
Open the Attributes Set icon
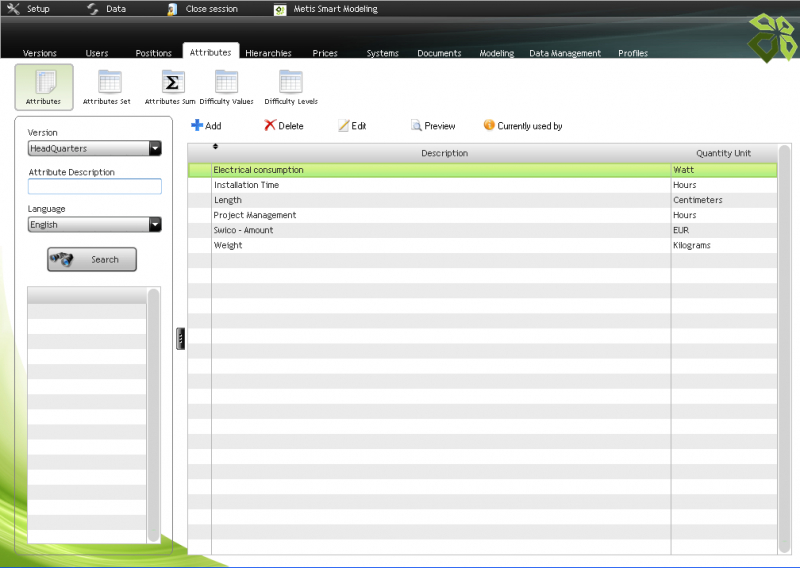click(107, 83)
